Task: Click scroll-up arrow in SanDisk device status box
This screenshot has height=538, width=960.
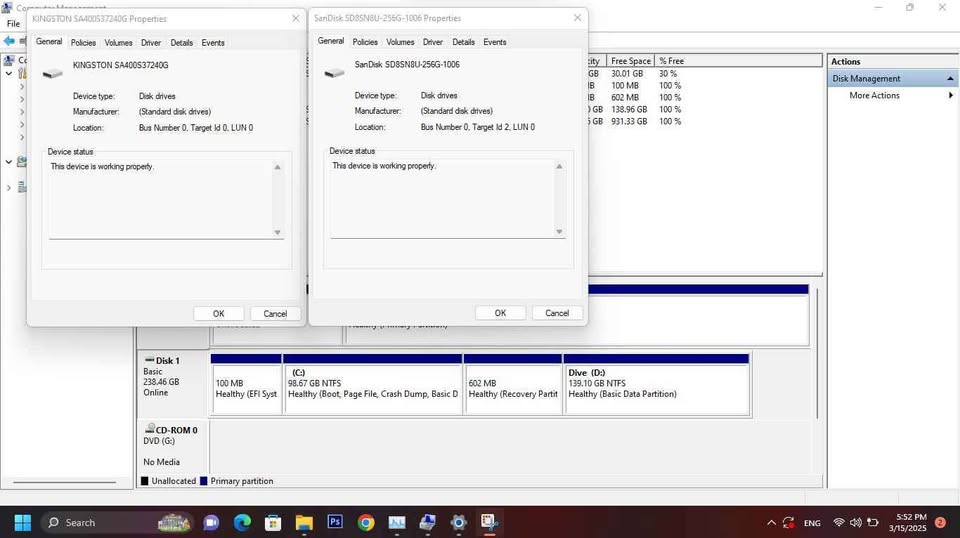Action: point(559,166)
